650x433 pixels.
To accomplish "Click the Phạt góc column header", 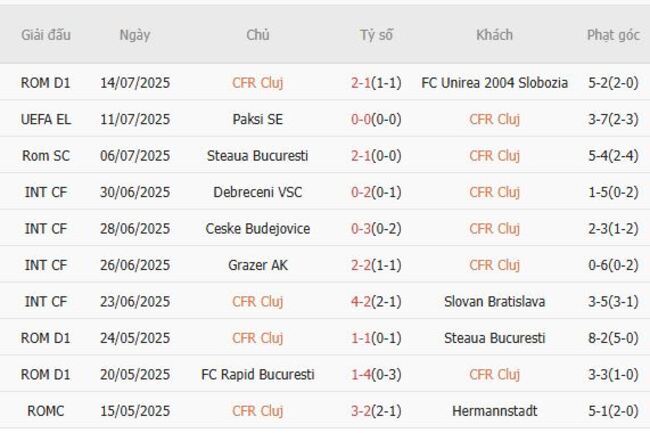I will [613, 35].
